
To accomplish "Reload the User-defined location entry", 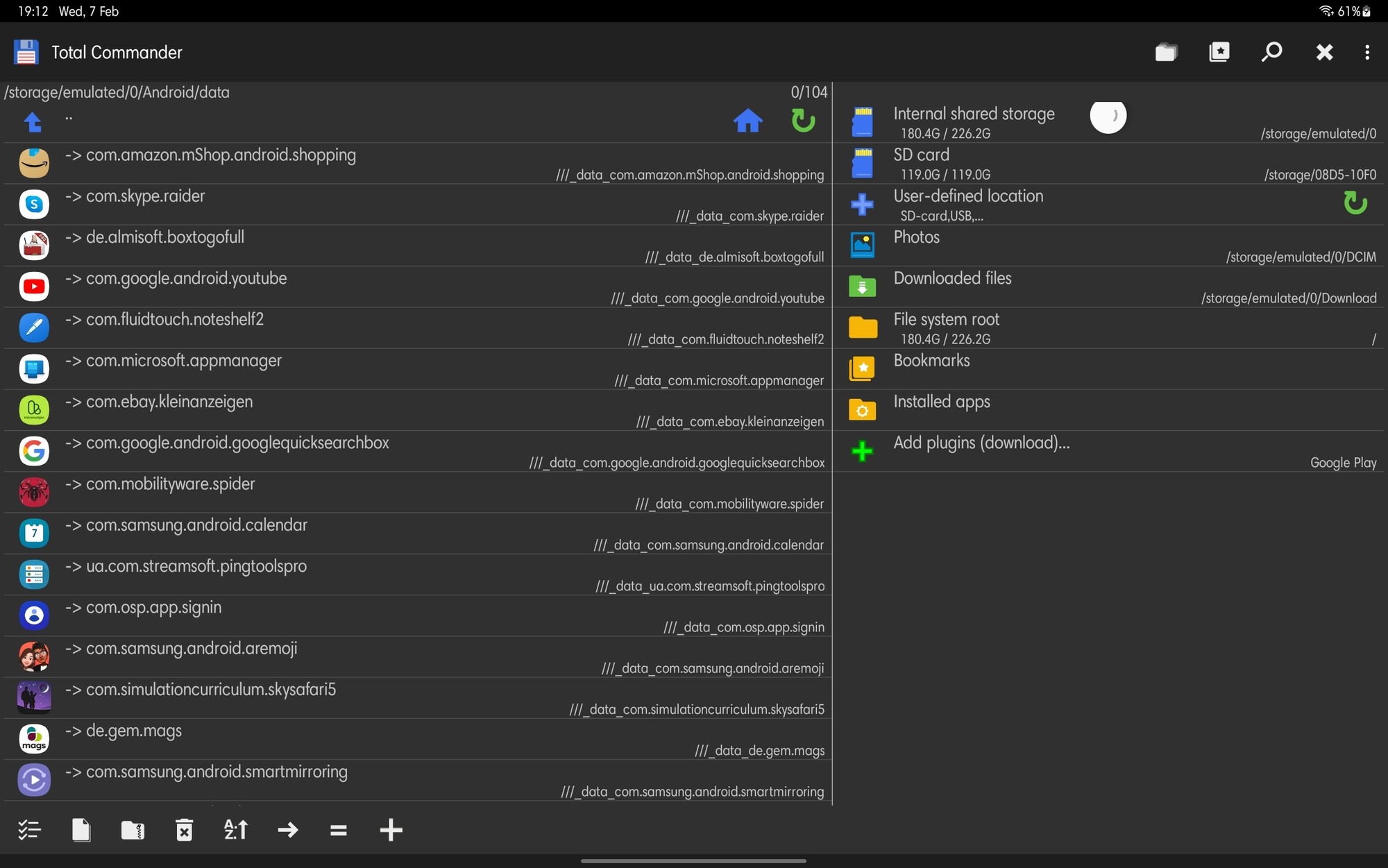I will point(1355,203).
